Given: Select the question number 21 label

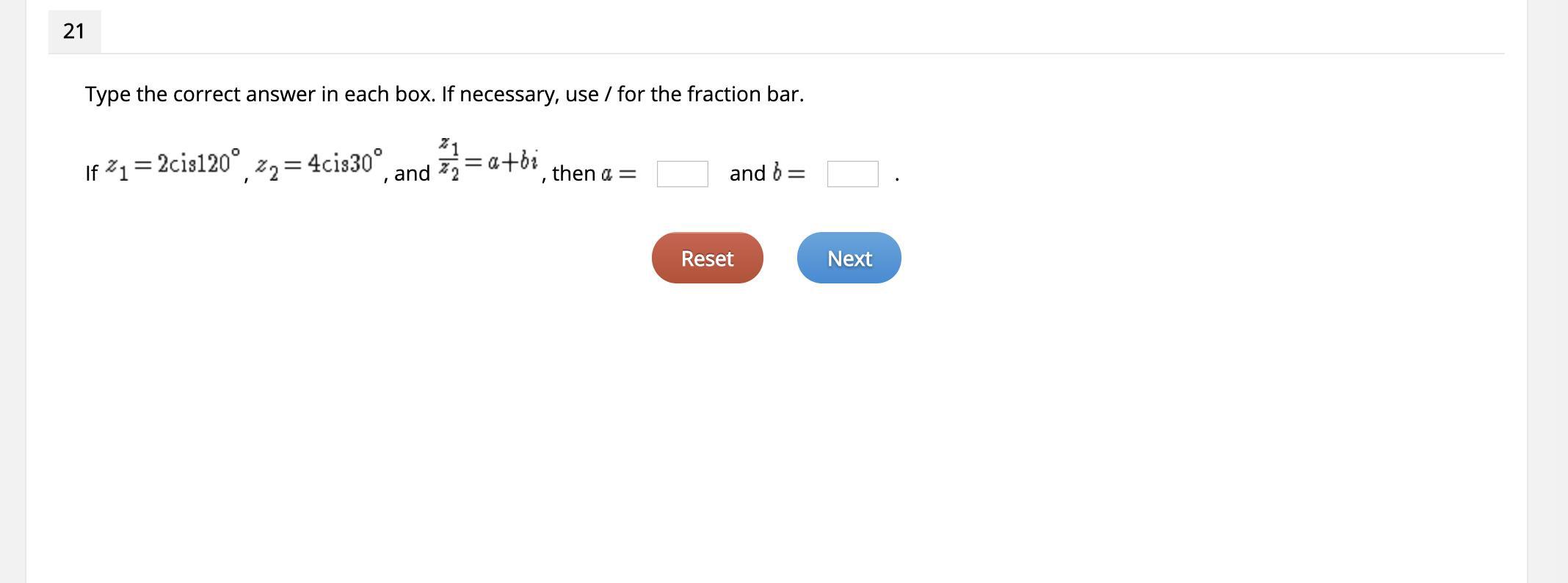Looking at the screenshot, I should coord(74,32).
